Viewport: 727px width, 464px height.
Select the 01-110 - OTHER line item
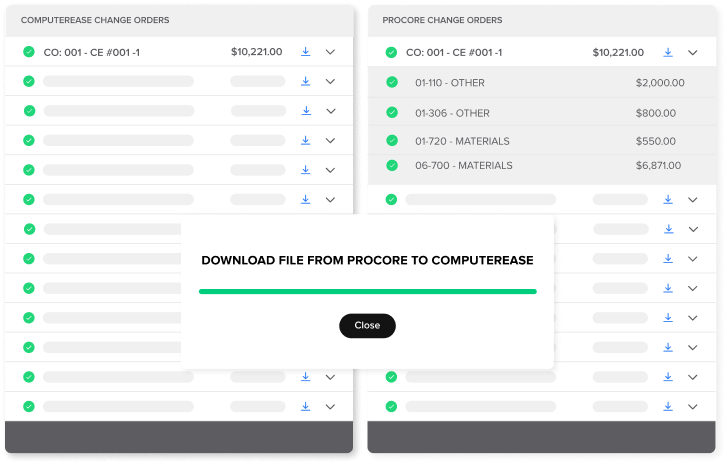point(450,83)
